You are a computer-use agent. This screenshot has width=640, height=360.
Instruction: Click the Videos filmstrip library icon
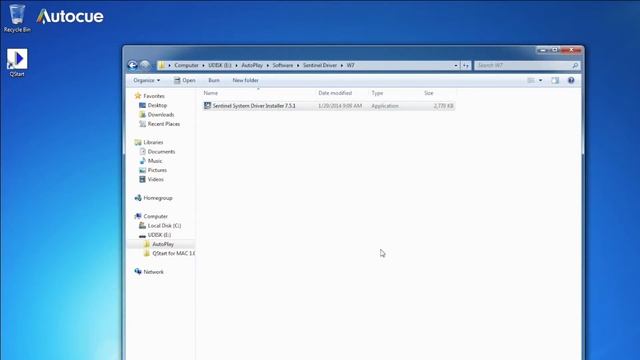click(x=142, y=180)
